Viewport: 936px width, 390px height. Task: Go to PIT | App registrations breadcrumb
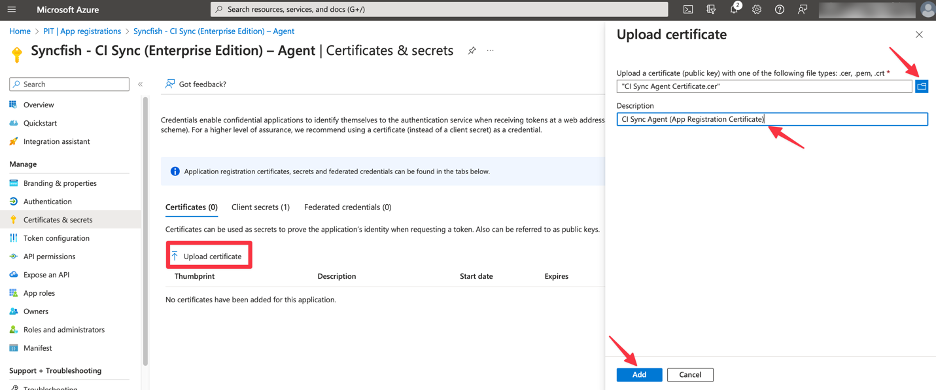click(x=82, y=31)
